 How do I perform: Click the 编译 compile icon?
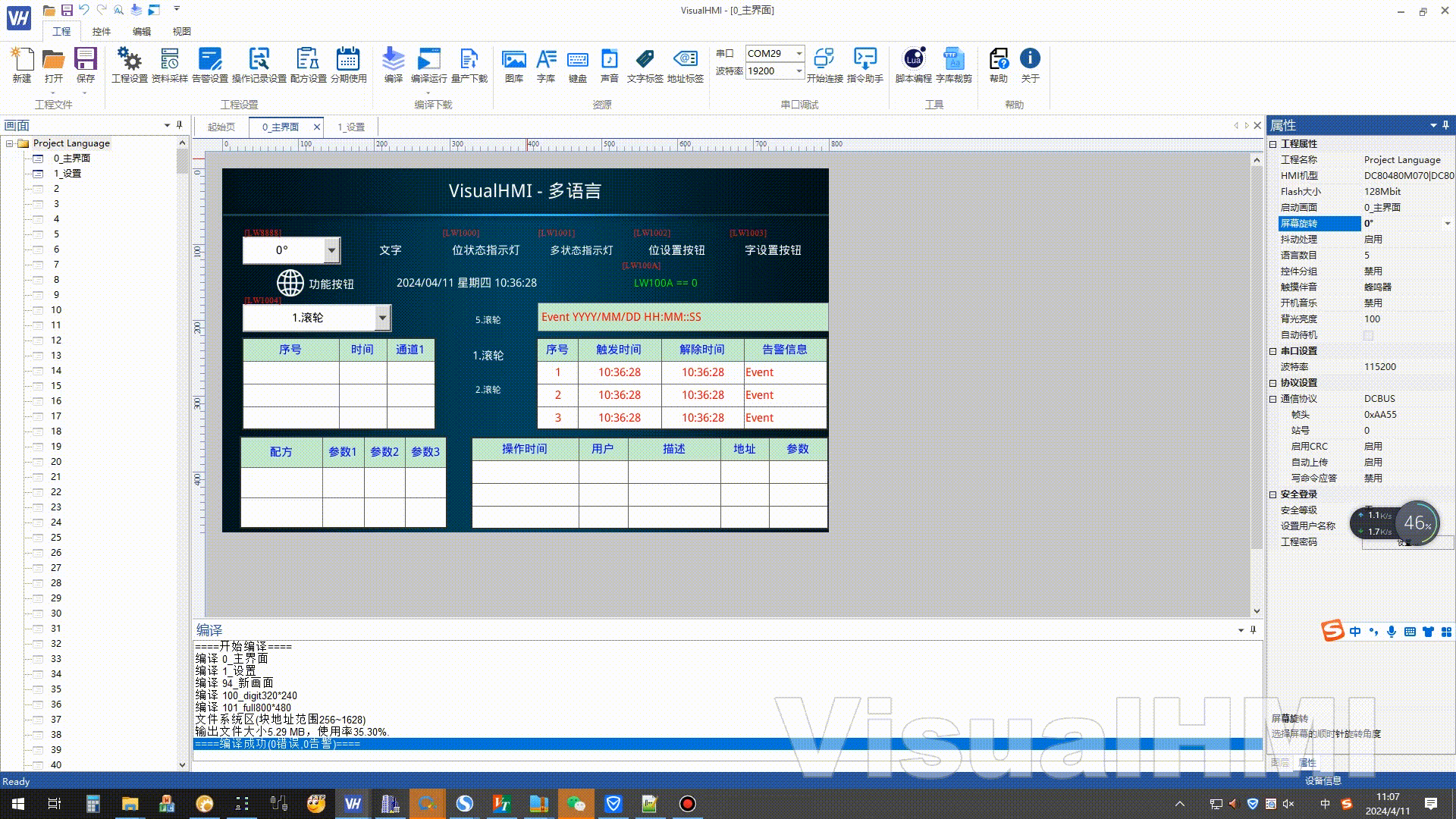coord(393,60)
